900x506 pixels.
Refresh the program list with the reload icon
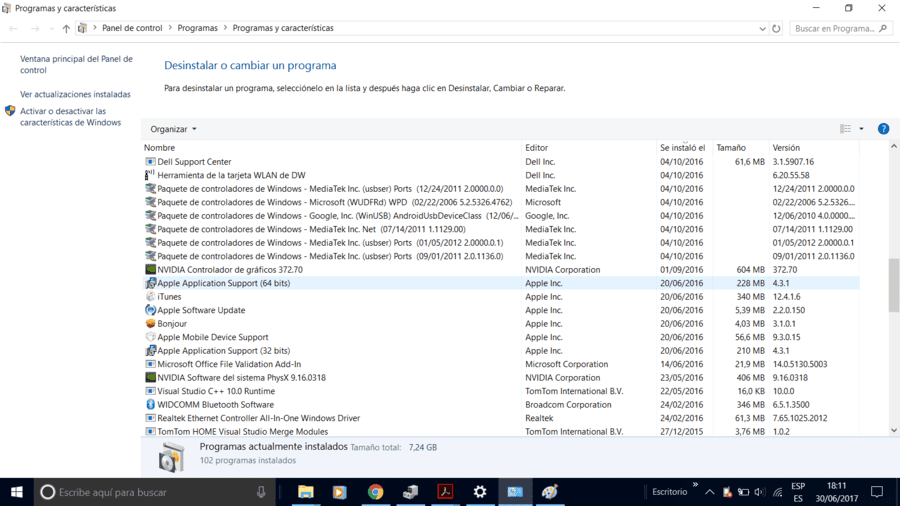click(x=776, y=28)
